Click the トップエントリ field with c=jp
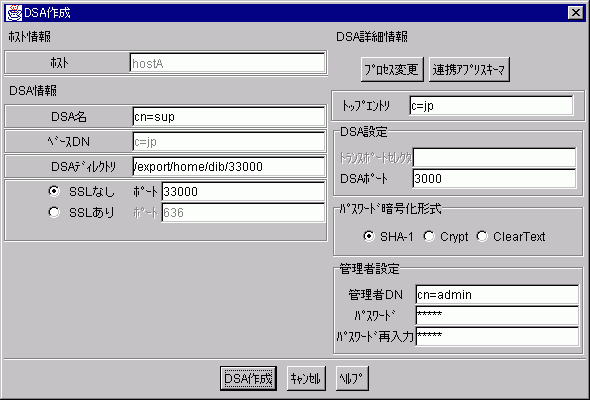The width and height of the screenshot is (590, 400). 491,106
